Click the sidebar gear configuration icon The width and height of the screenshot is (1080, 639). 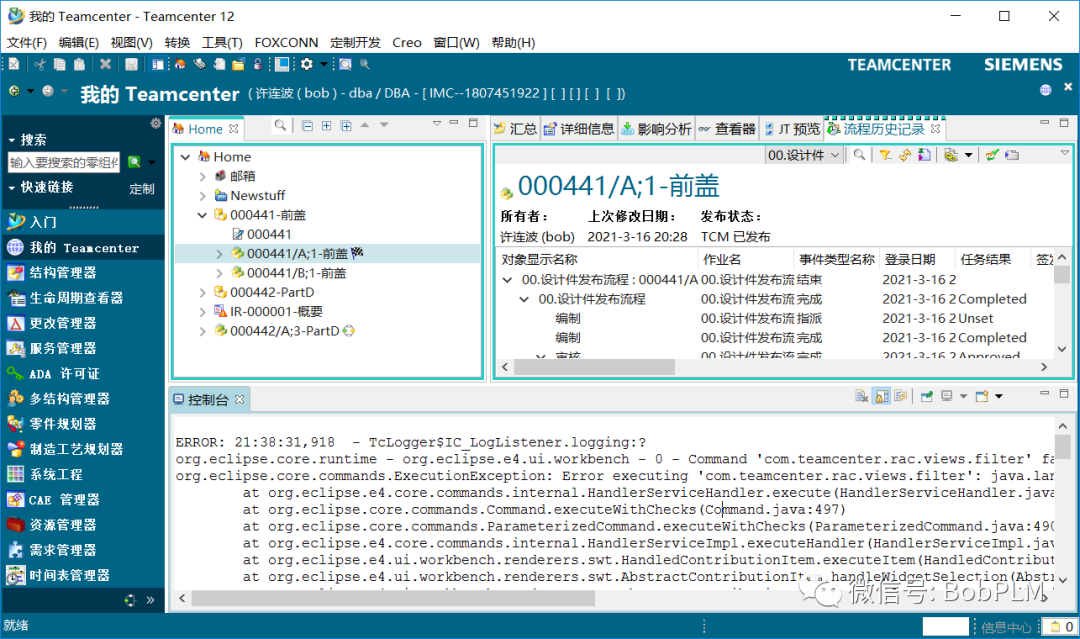(x=156, y=123)
